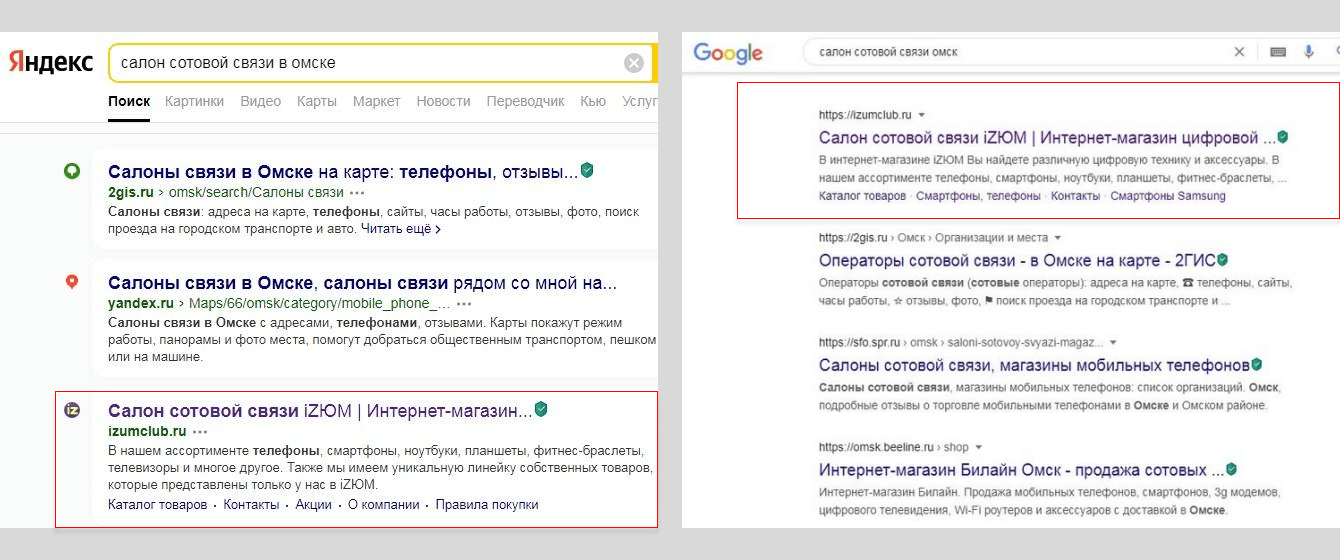
Task: Open 'салоны связи рядом со мной' Yandex result
Action: pyautogui.click(x=362, y=282)
